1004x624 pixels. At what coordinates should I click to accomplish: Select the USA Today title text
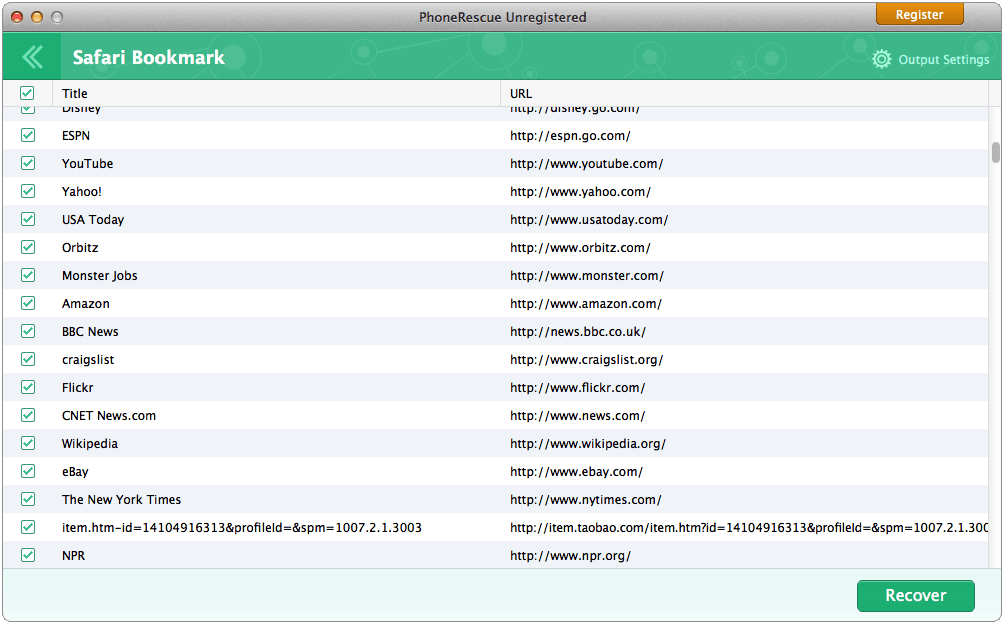click(93, 220)
